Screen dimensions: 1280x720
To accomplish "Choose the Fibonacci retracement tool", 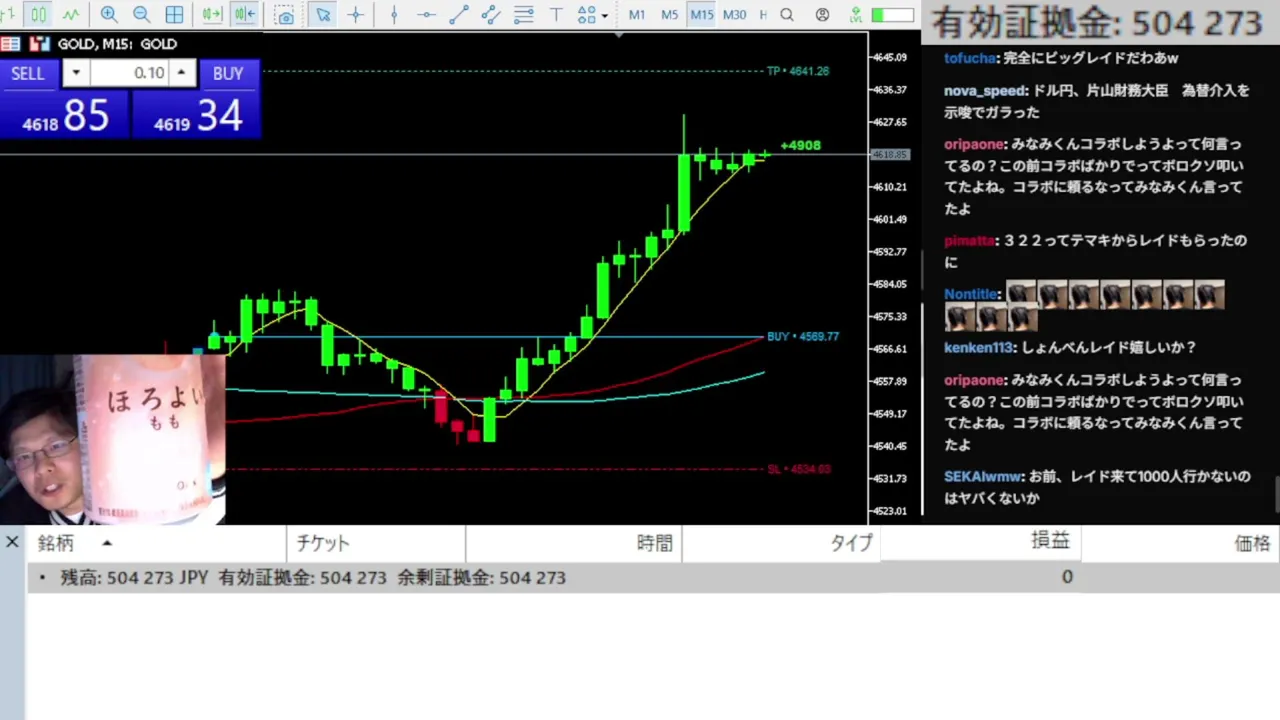I will [x=523, y=15].
